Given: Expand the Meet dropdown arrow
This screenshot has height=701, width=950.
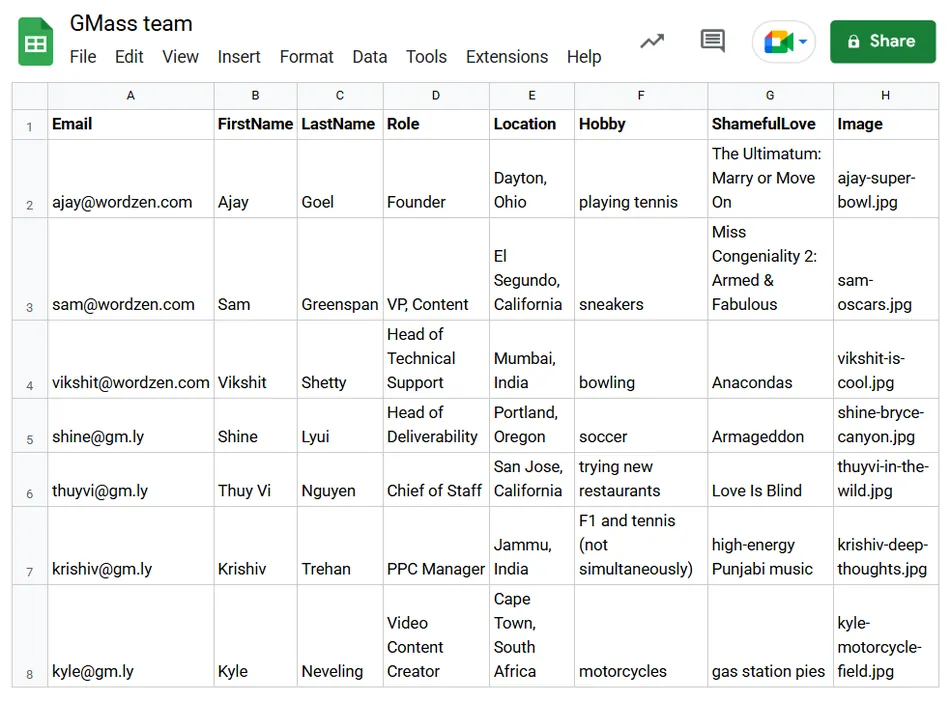Looking at the screenshot, I should coord(803,42).
